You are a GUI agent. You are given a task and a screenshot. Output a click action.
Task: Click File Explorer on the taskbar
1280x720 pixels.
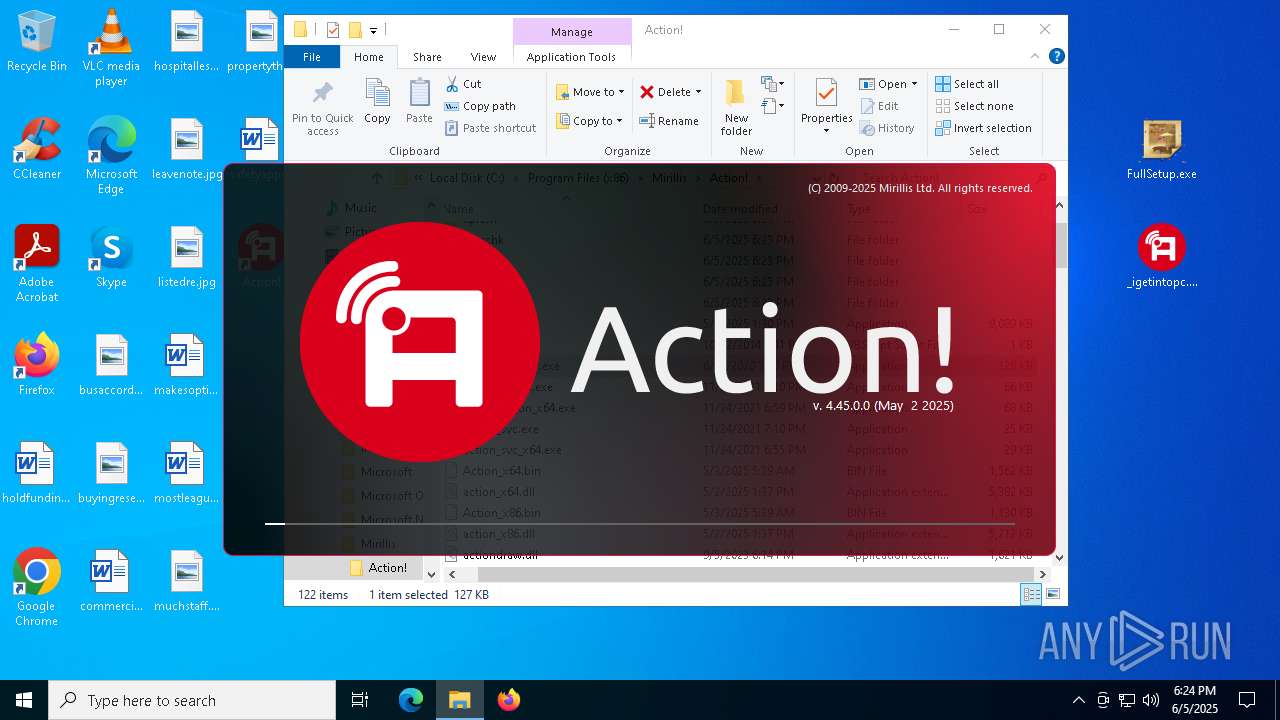coord(460,700)
